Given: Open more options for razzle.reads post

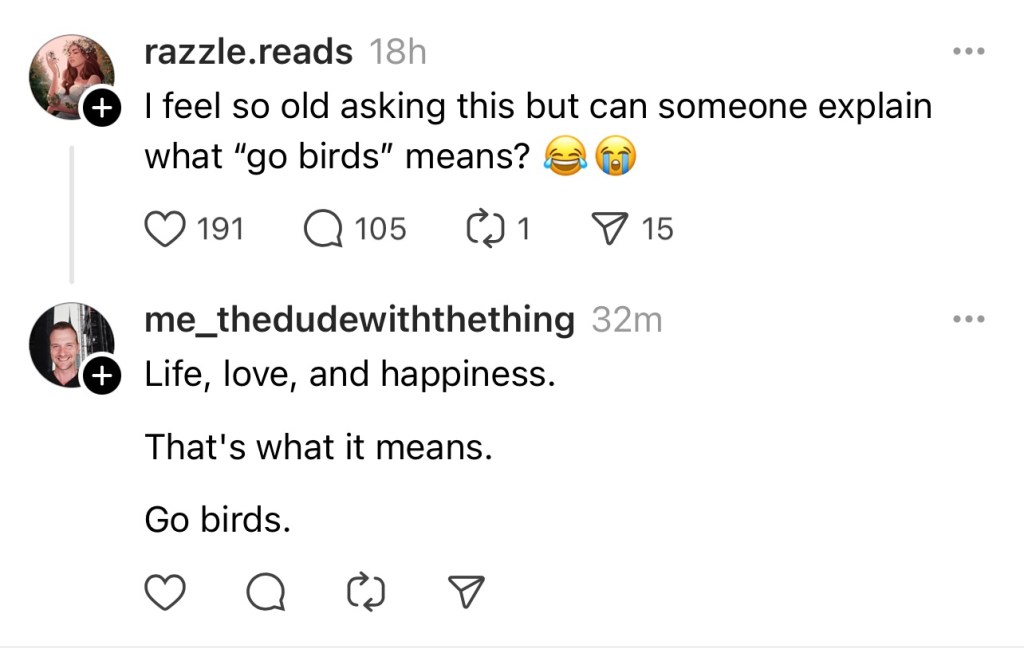Looking at the screenshot, I should tap(968, 51).
